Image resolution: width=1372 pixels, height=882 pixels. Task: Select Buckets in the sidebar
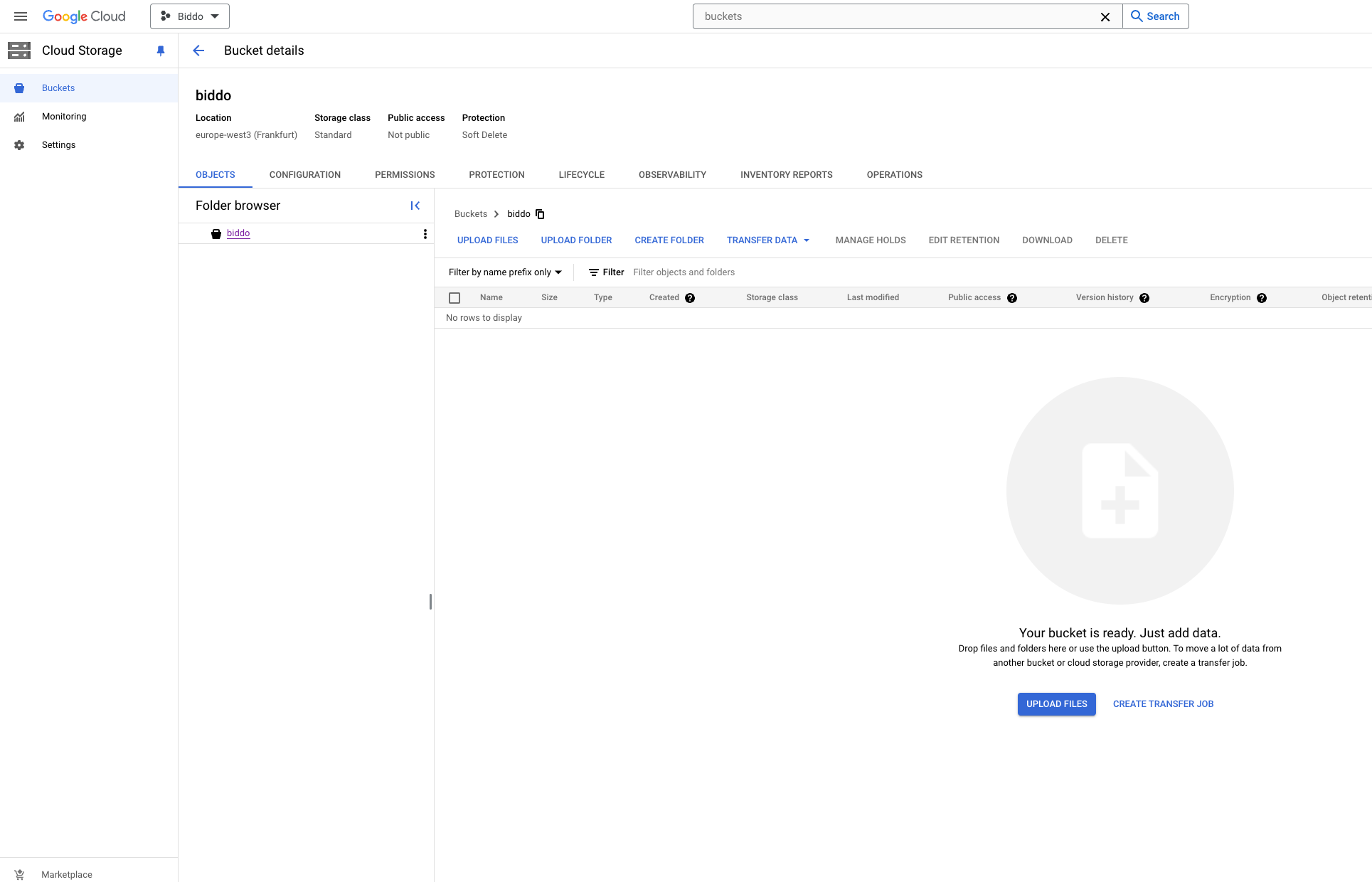tap(89, 88)
